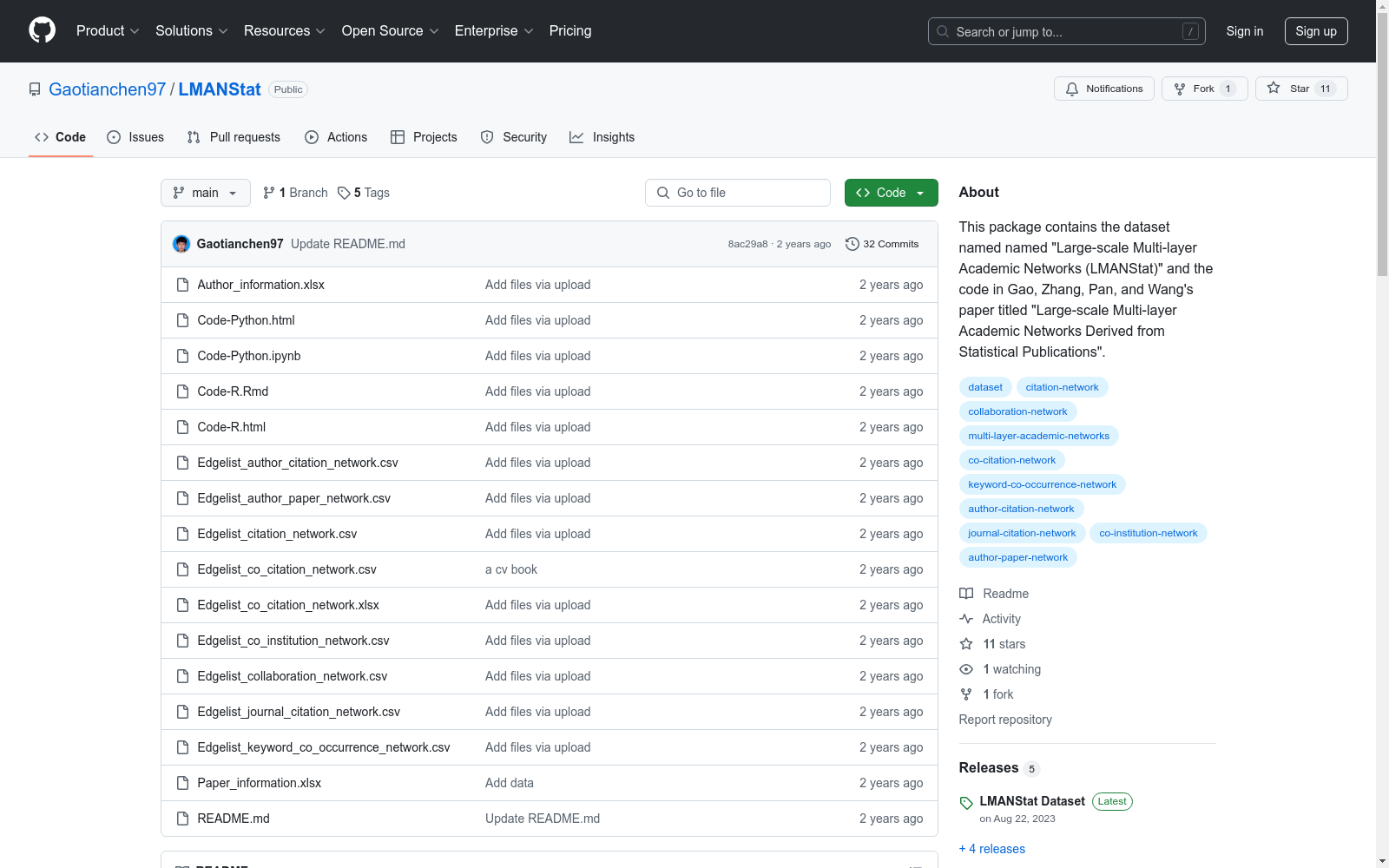This screenshot has width=1389, height=868.
Task: Open the + 4 releases link
Action: [x=992, y=849]
